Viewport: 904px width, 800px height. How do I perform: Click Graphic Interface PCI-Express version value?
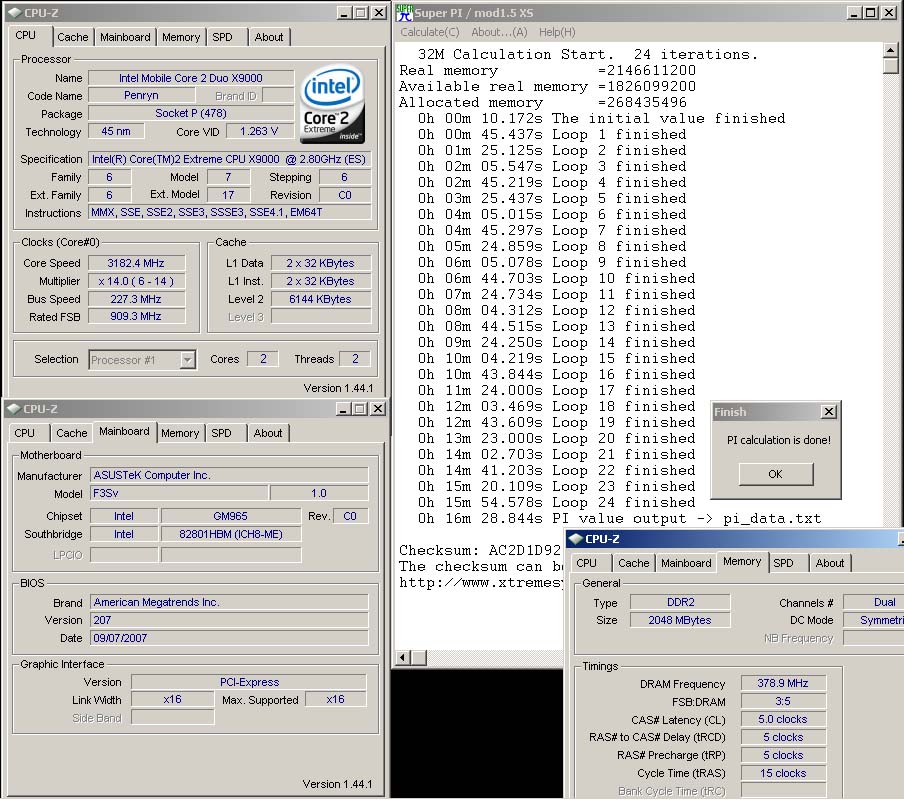pyautogui.click(x=249, y=682)
